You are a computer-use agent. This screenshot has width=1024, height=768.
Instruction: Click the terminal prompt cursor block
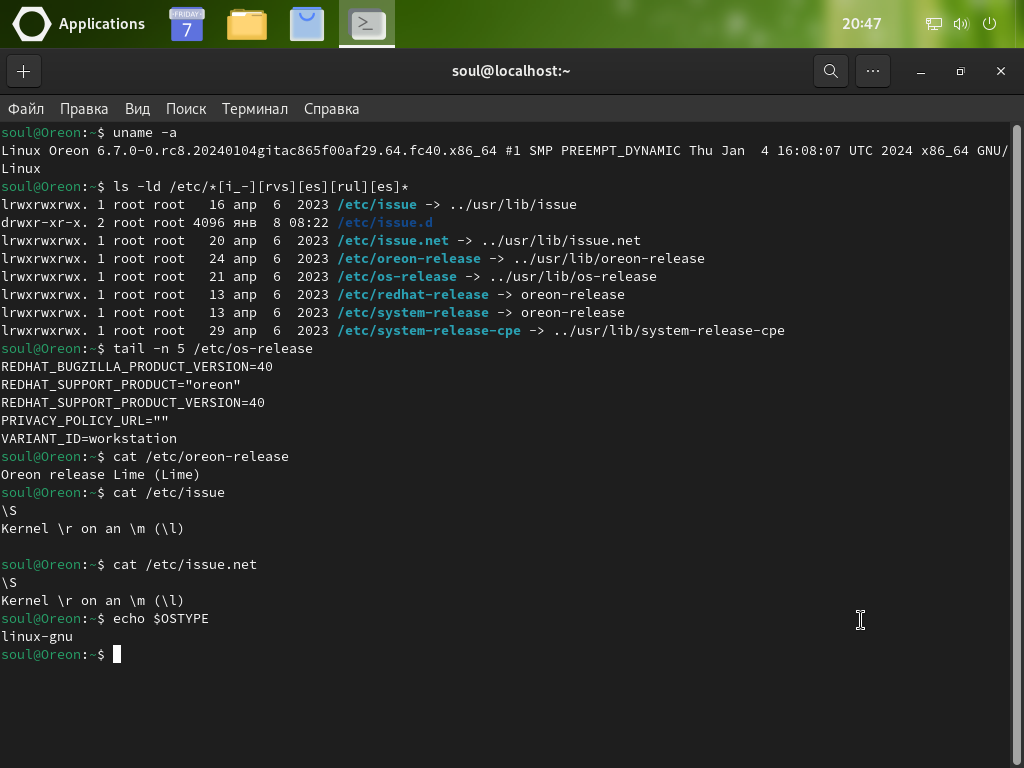pos(117,654)
